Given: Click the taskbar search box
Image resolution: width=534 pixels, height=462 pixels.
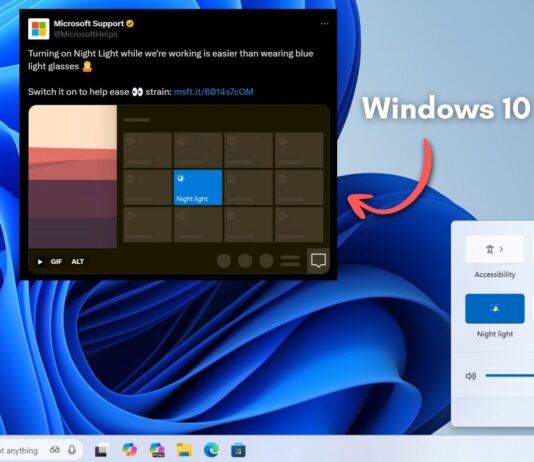Looking at the screenshot, I should (41, 450).
